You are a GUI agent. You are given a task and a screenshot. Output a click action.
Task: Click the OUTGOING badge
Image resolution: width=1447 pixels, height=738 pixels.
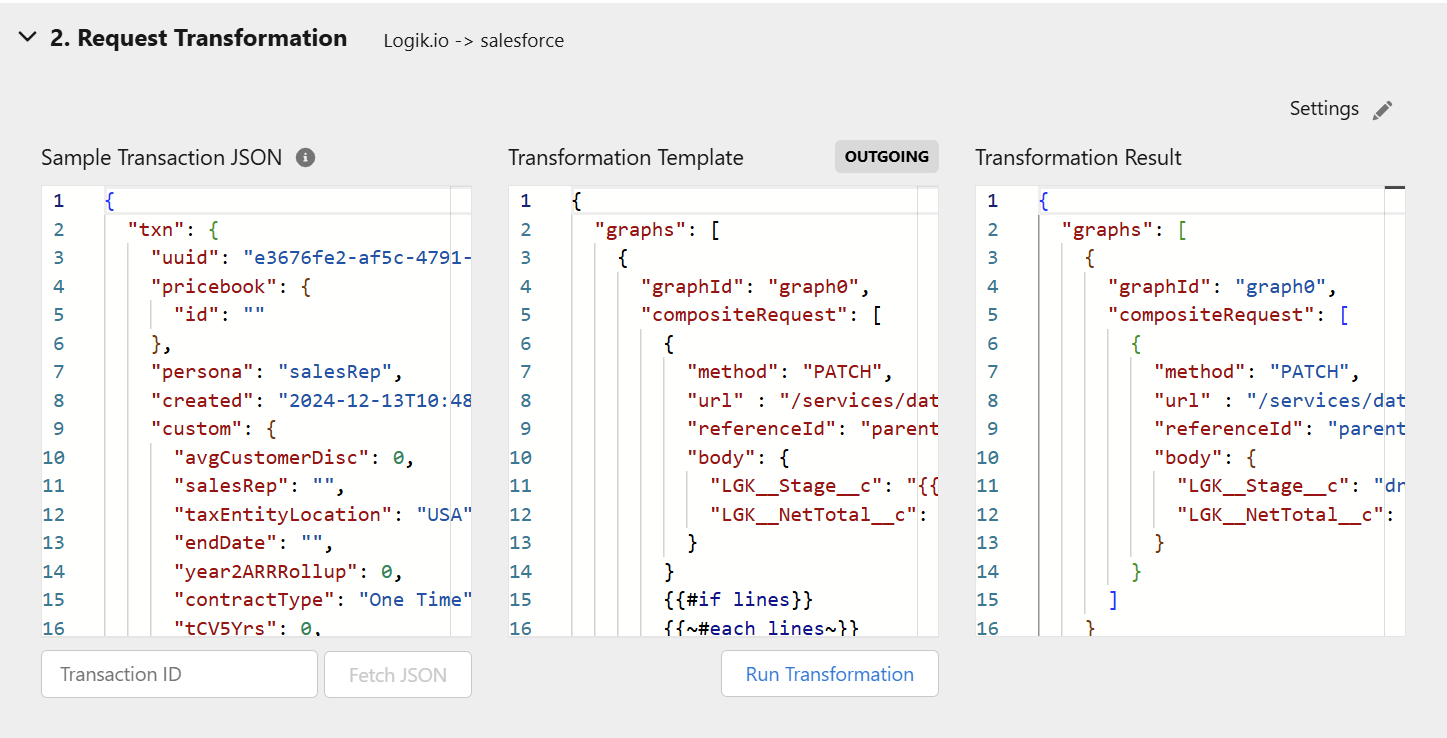click(887, 157)
